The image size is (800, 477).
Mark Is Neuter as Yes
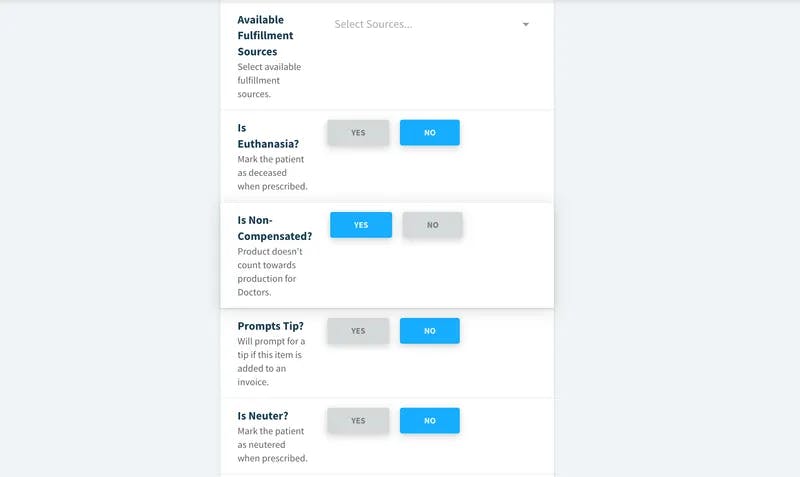pos(358,420)
